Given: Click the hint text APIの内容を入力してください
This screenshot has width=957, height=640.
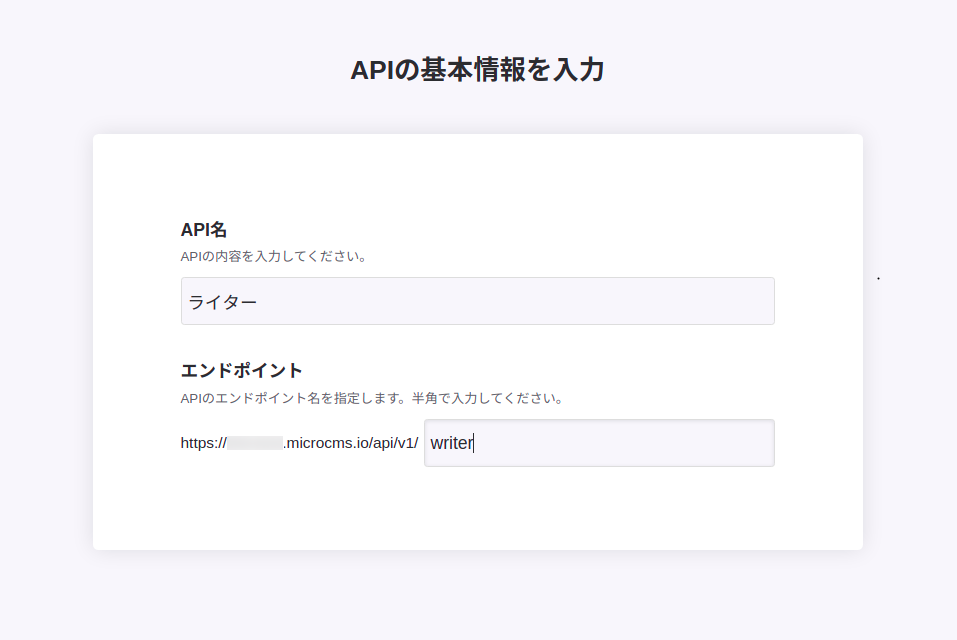Looking at the screenshot, I should tap(274, 256).
